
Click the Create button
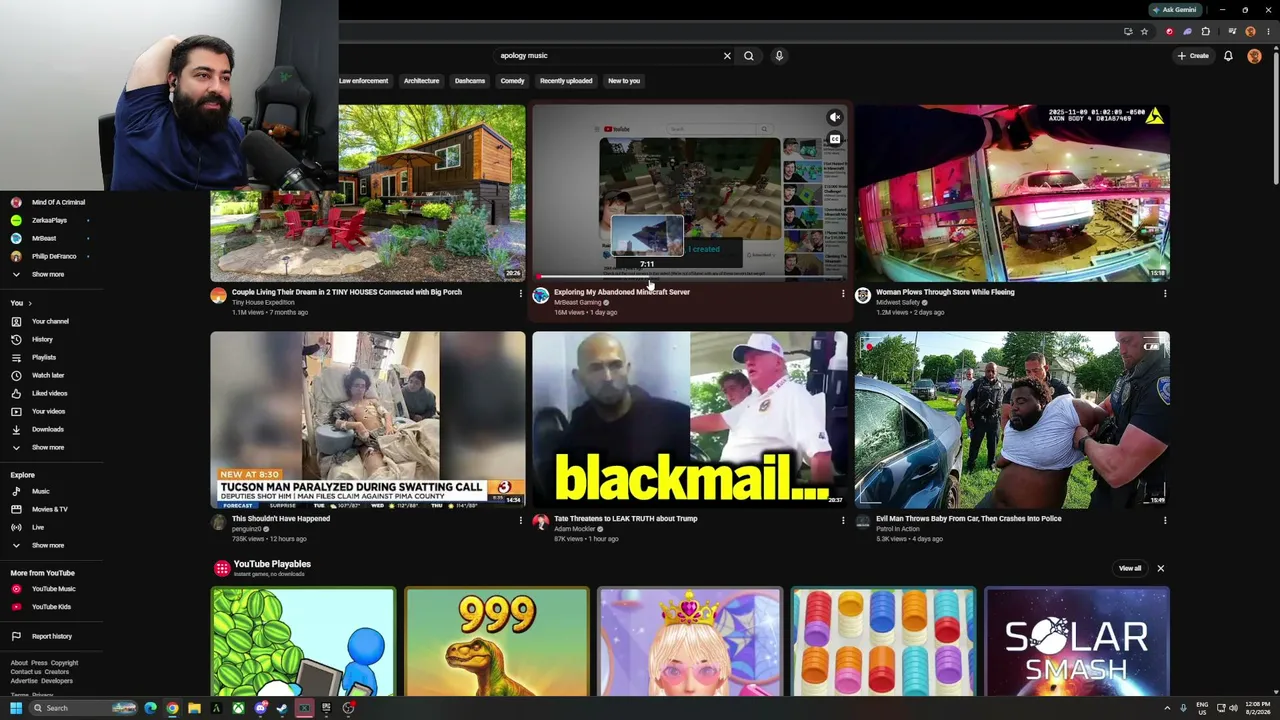click(1193, 56)
